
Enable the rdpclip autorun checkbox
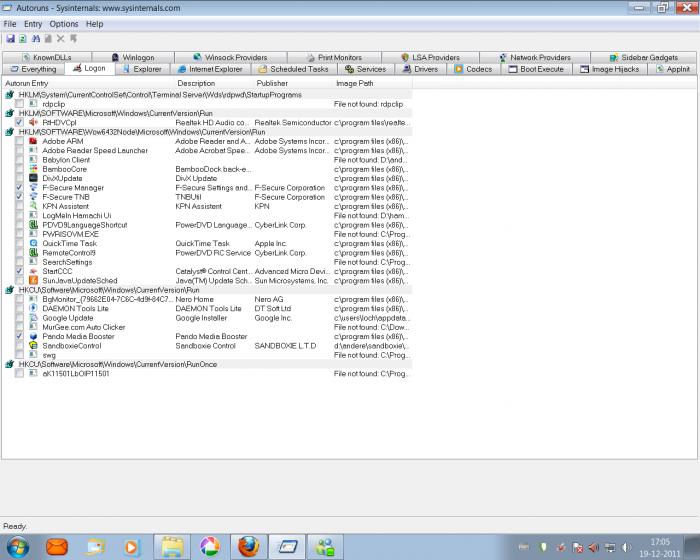point(19,104)
